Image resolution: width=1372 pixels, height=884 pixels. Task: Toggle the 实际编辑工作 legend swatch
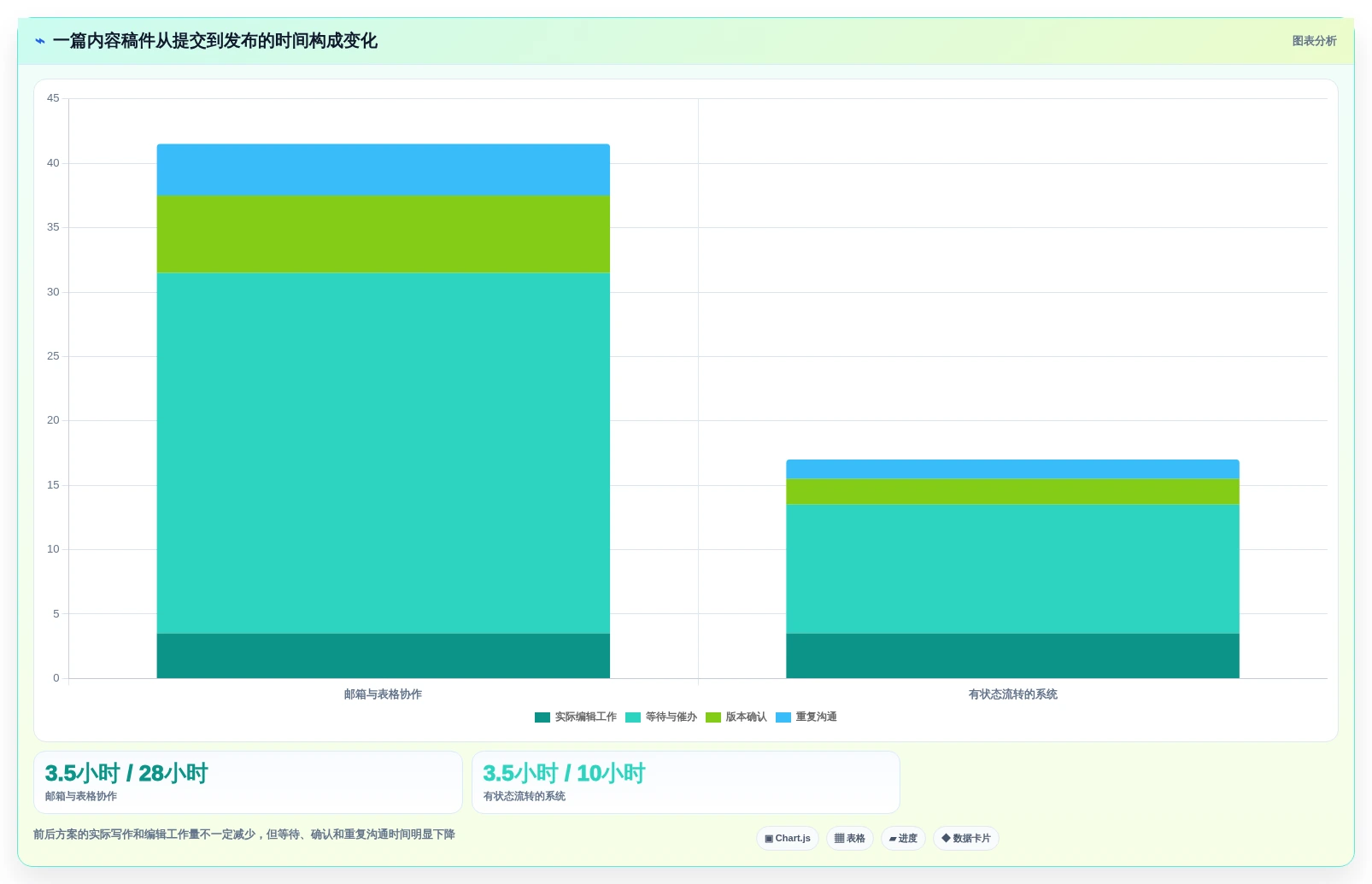coord(542,717)
